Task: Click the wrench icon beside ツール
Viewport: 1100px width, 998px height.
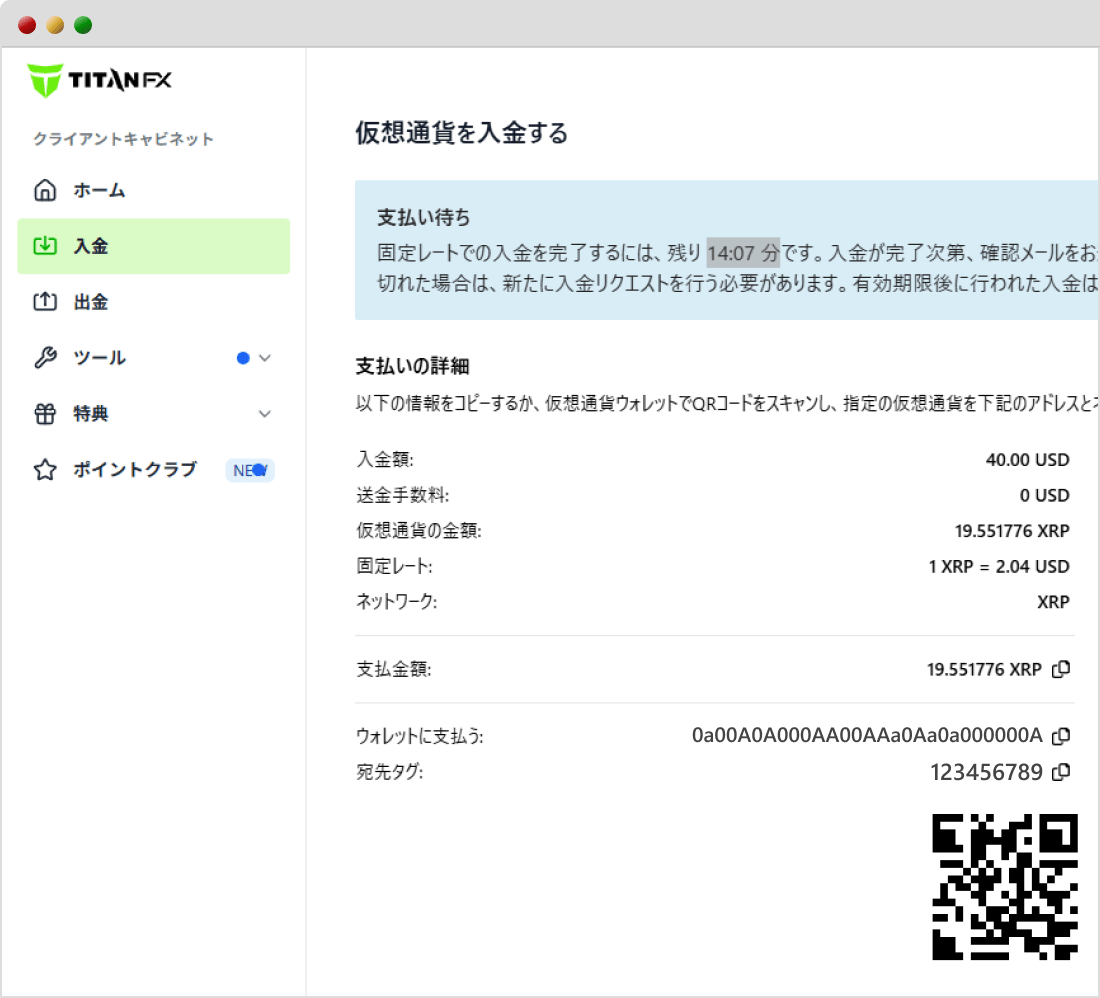Action: point(45,357)
